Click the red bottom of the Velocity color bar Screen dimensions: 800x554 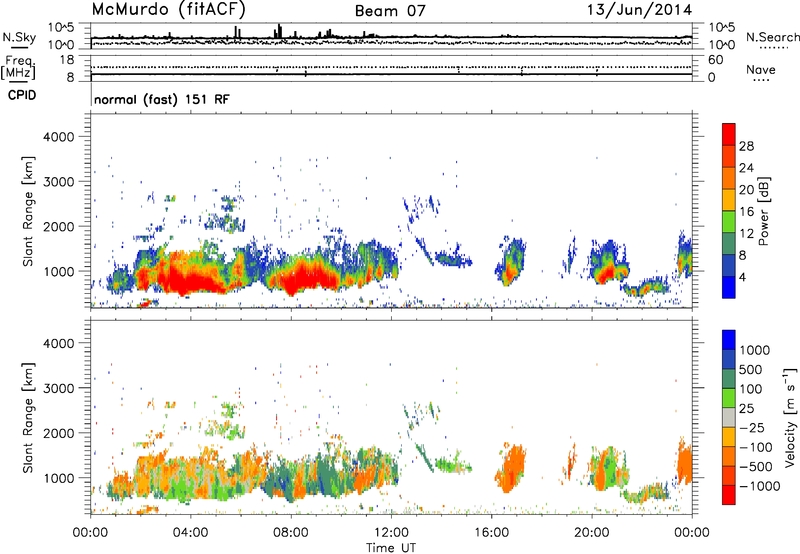point(729,495)
